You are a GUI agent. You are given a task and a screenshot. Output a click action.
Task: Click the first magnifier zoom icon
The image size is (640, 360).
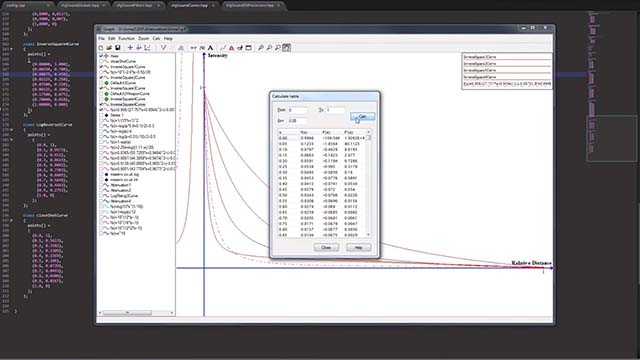coord(261,48)
